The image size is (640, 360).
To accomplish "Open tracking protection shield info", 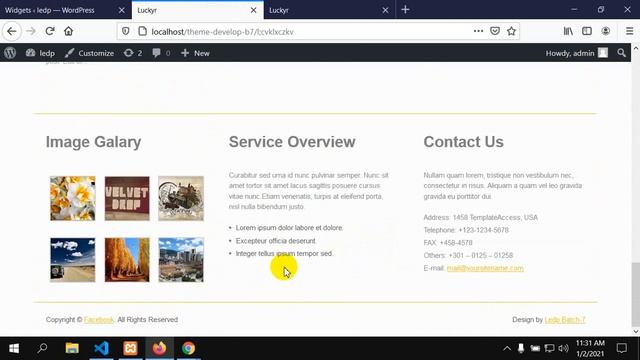I will pos(126,31).
